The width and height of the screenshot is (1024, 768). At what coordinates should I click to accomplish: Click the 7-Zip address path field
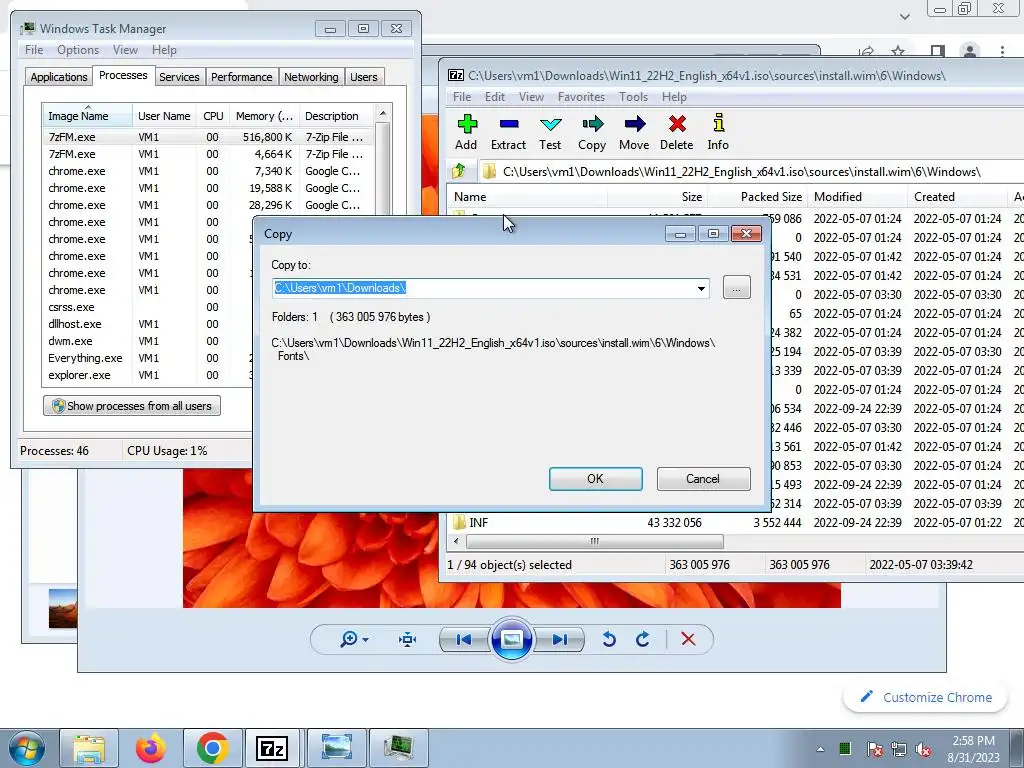751,172
